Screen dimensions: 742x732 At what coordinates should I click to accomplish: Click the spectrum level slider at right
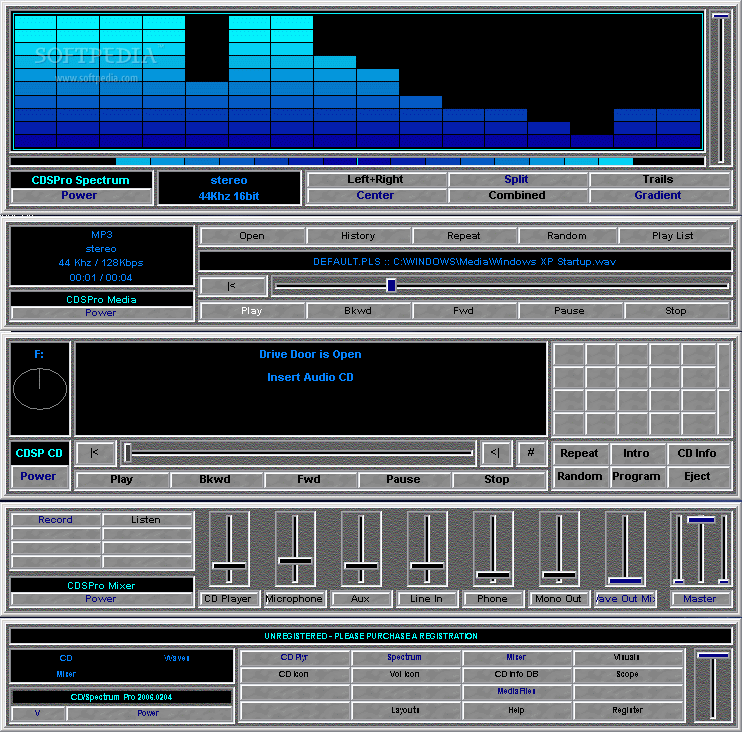click(x=721, y=16)
